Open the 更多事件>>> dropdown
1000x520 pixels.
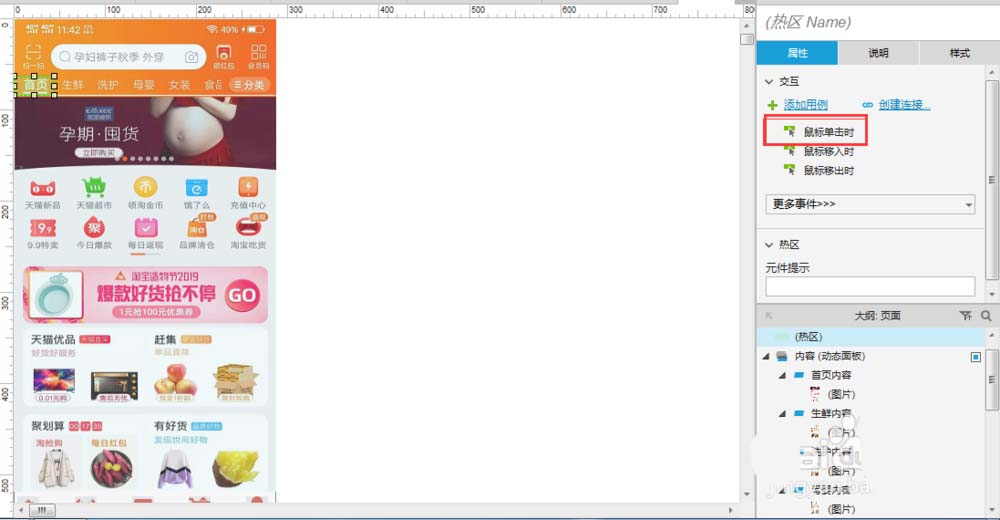(870, 204)
